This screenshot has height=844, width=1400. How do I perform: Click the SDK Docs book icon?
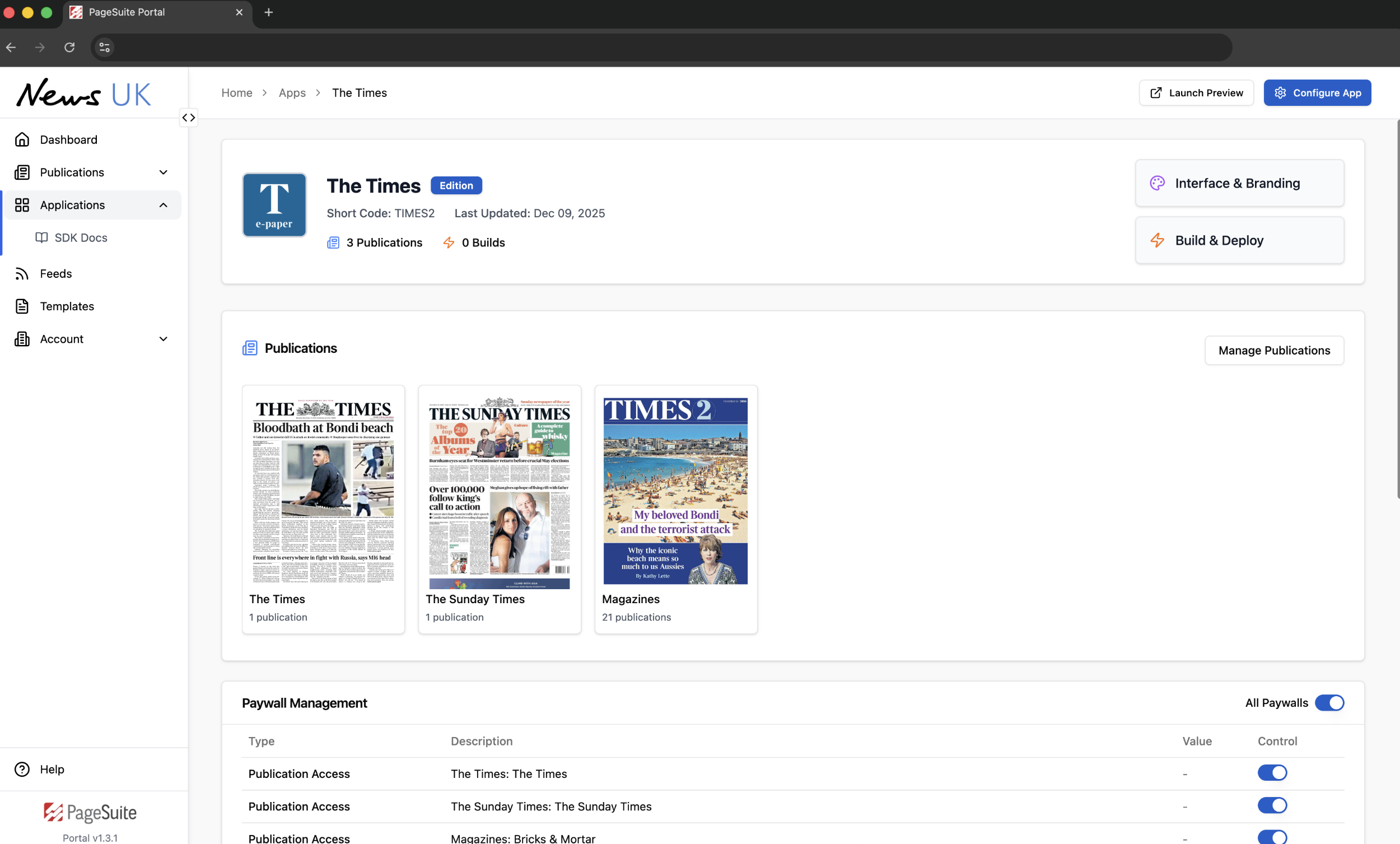tap(41, 237)
